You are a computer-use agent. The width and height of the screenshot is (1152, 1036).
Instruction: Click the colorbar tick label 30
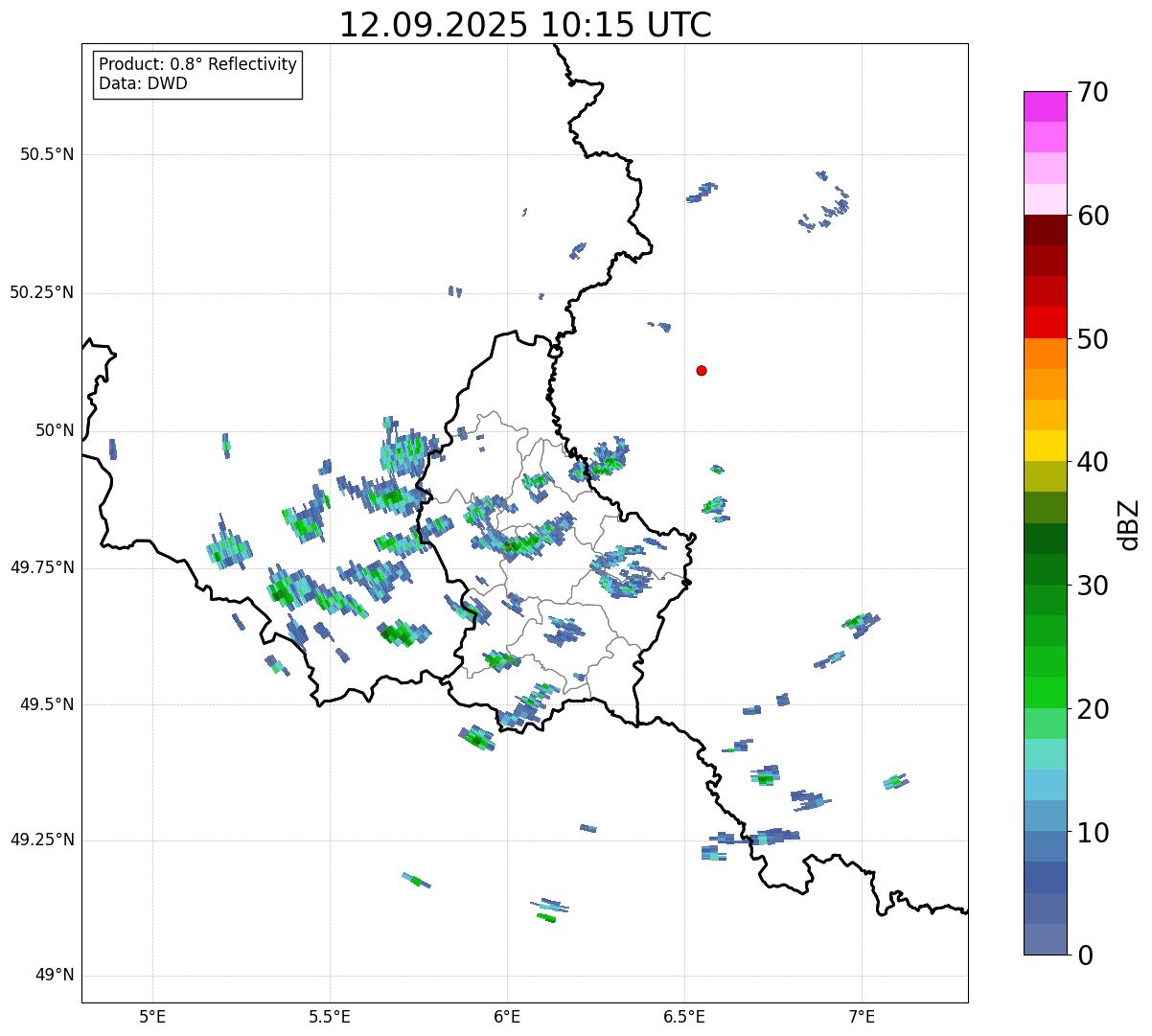(x=1093, y=586)
